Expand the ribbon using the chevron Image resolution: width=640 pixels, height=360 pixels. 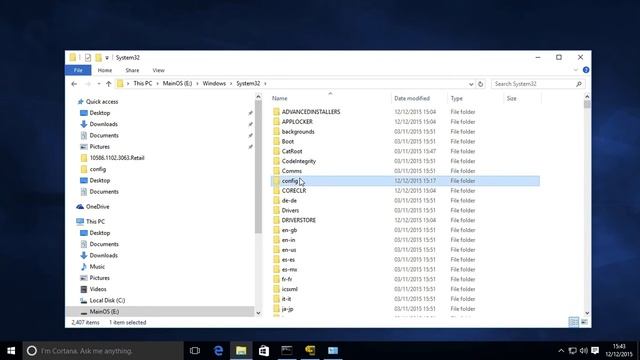pyautogui.click(x=576, y=70)
